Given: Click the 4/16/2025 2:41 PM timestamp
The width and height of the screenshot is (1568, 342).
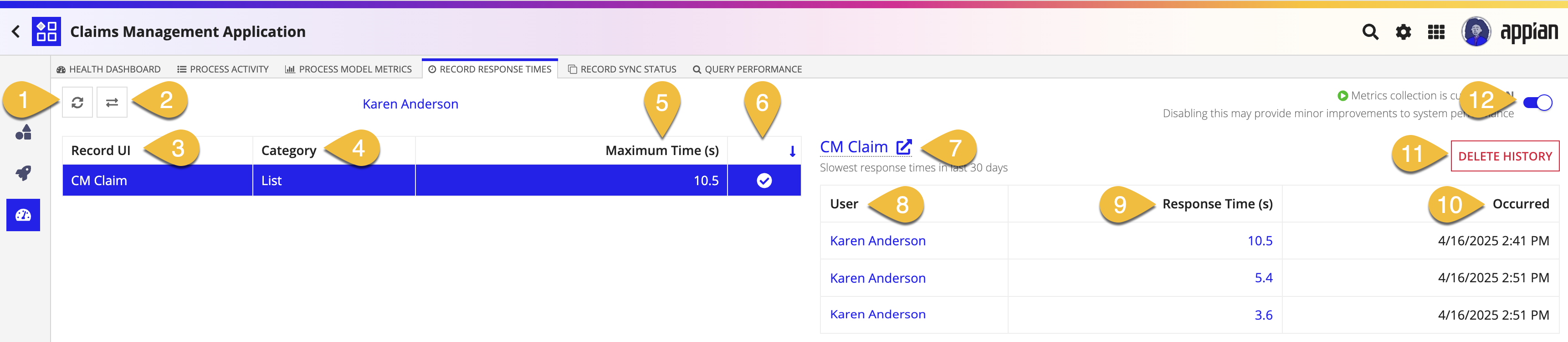Looking at the screenshot, I should [x=1493, y=241].
